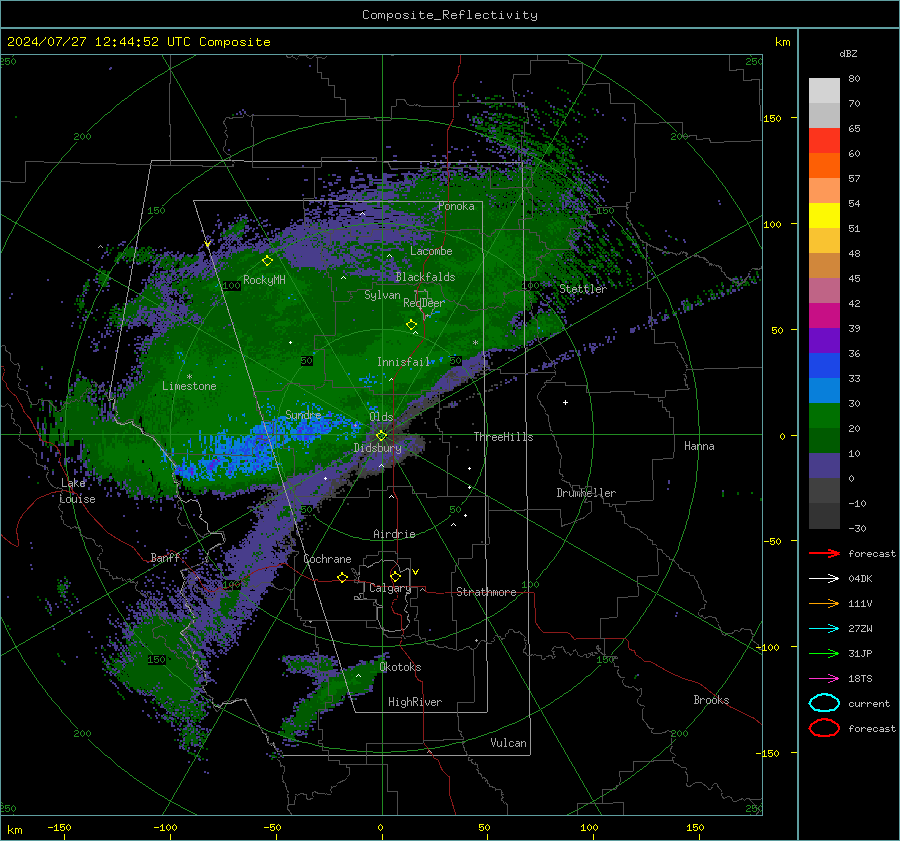Click the cyan 27ZW arrow icon
The image size is (900, 841).
824,629
